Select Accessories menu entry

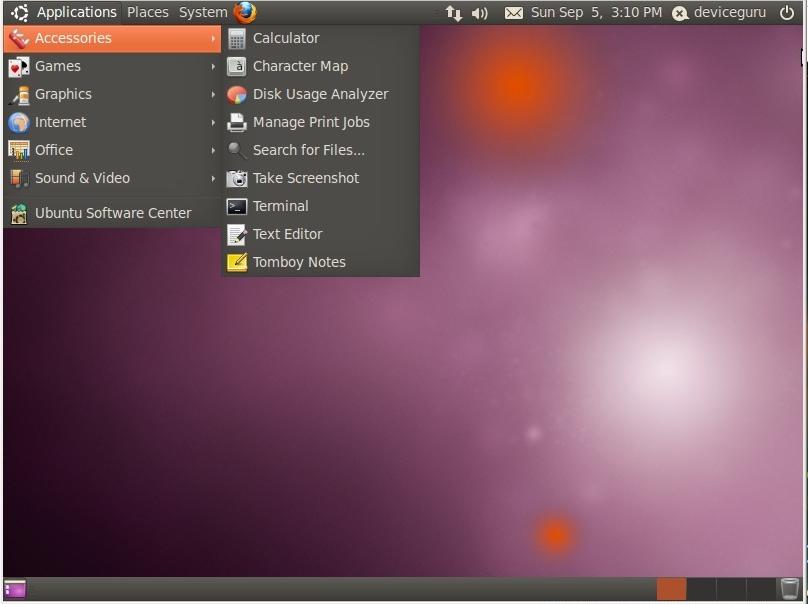point(112,38)
